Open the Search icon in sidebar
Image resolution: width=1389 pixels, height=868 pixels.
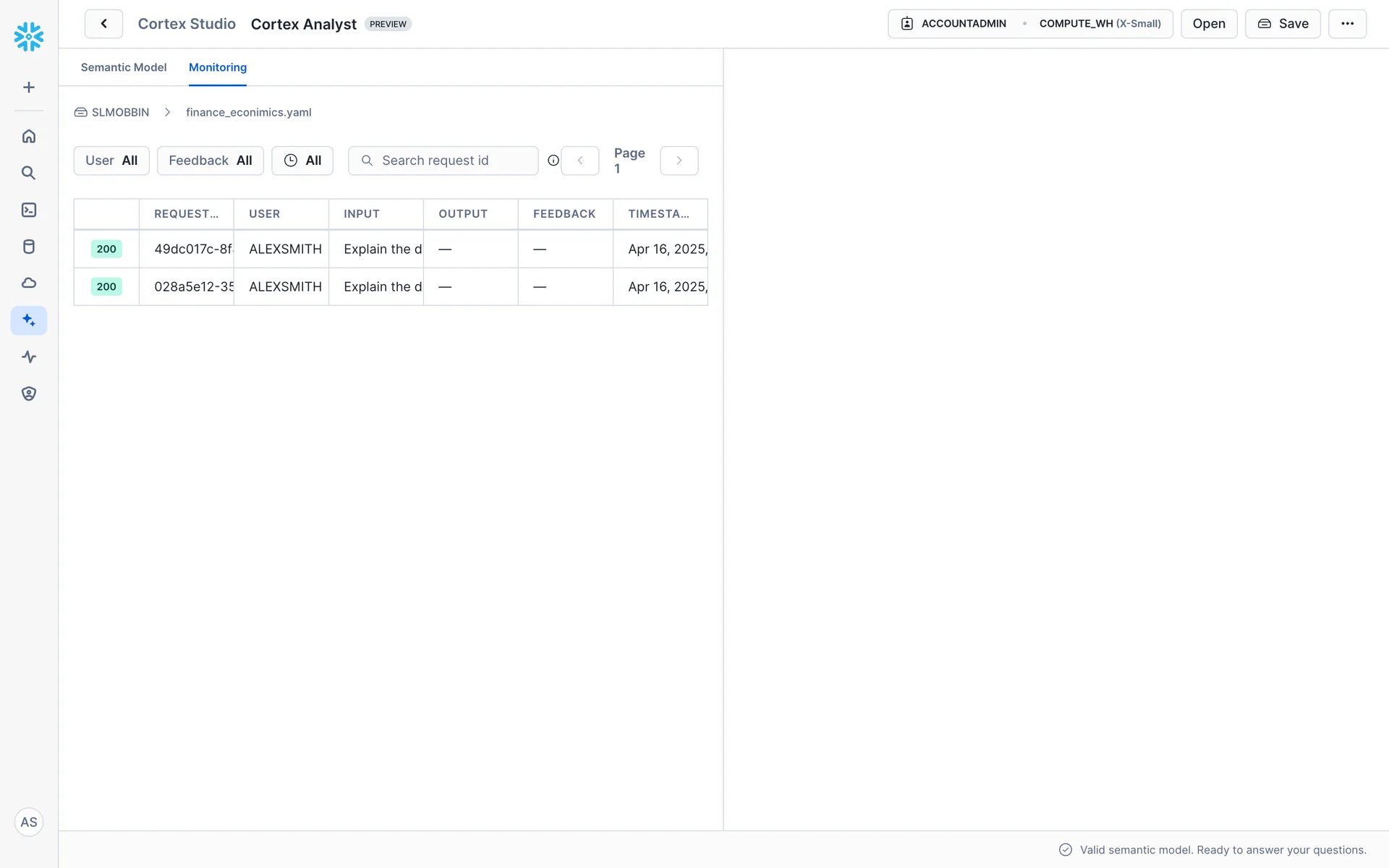click(x=29, y=173)
